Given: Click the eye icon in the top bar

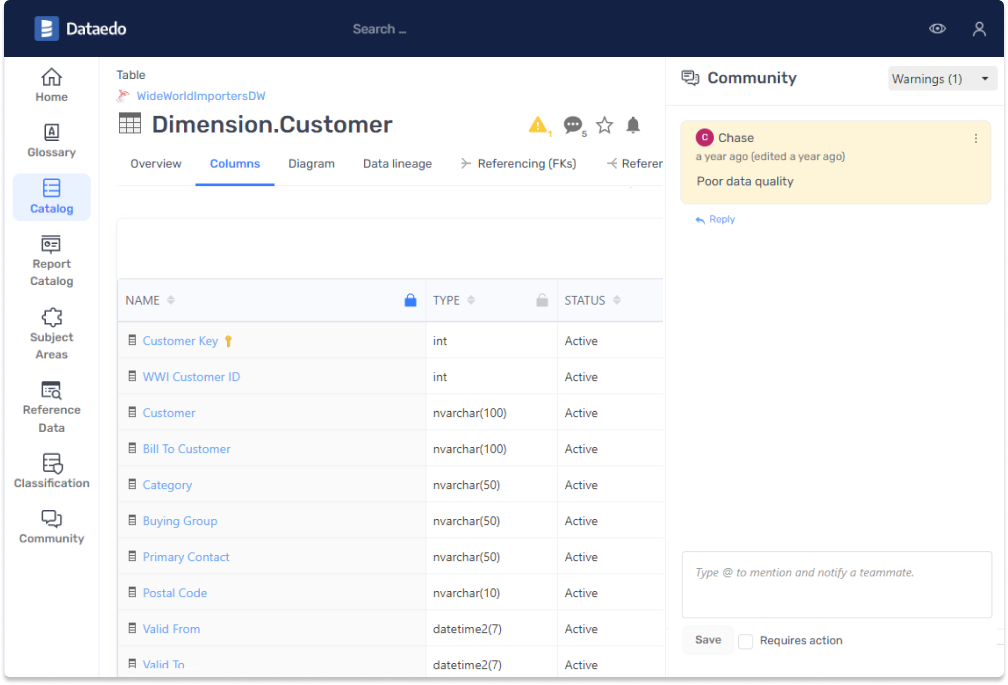Looking at the screenshot, I should click(x=937, y=28).
